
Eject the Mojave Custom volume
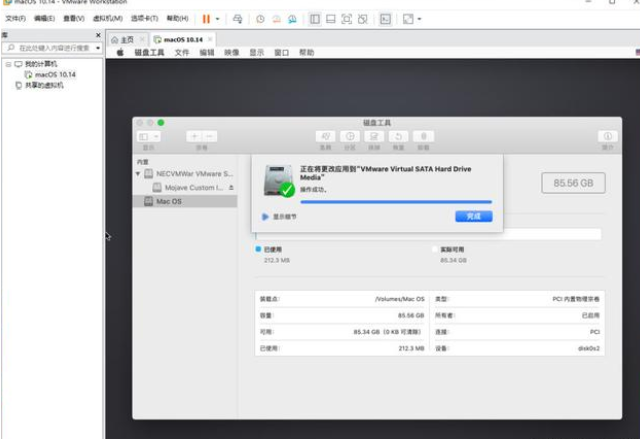[x=231, y=187]
